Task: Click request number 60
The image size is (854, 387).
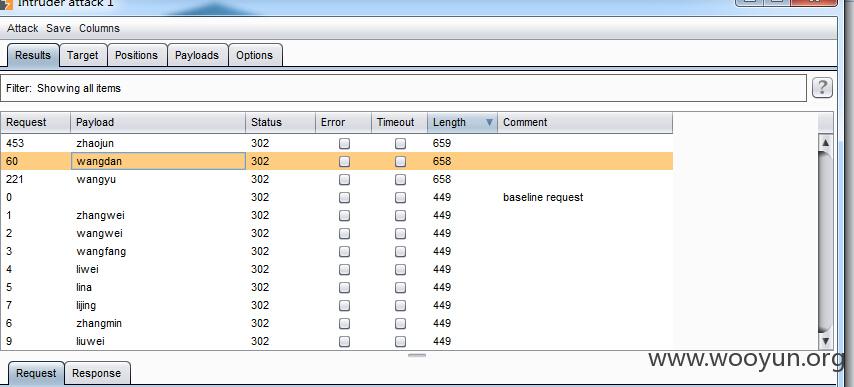Action: coord(12,162)
